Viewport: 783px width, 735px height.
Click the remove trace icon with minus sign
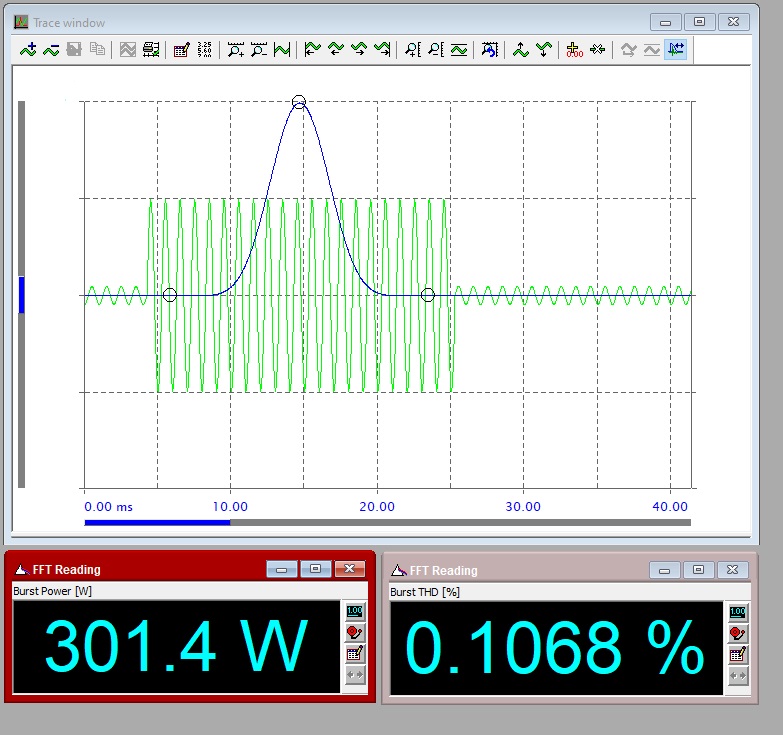[x=51, y=49]
